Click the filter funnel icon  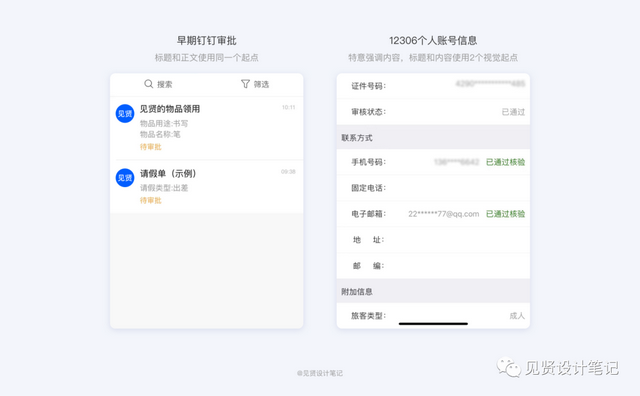(245, 84)
